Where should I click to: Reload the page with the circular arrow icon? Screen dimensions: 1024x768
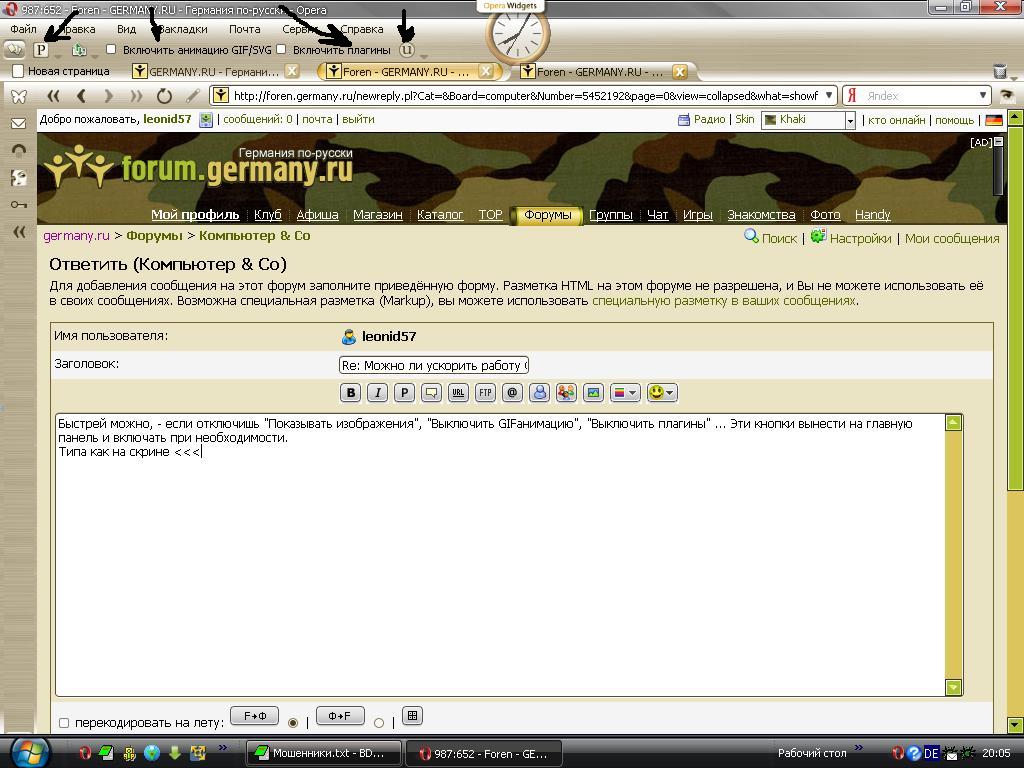tap(164, 96)
